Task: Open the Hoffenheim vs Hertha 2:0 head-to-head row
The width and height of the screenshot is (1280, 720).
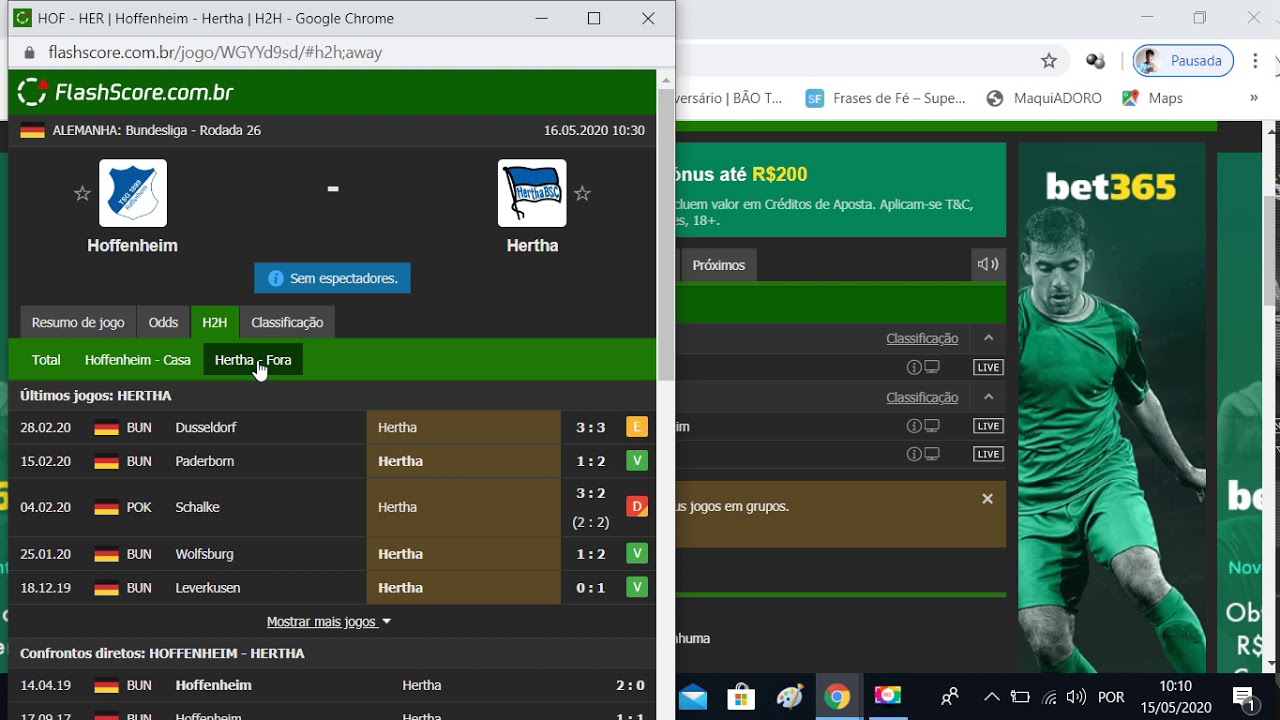Action: (x=332, y=685)
